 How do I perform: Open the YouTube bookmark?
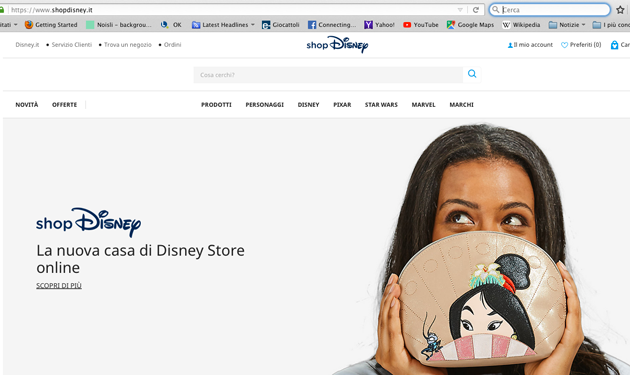(x=421, y=25)
